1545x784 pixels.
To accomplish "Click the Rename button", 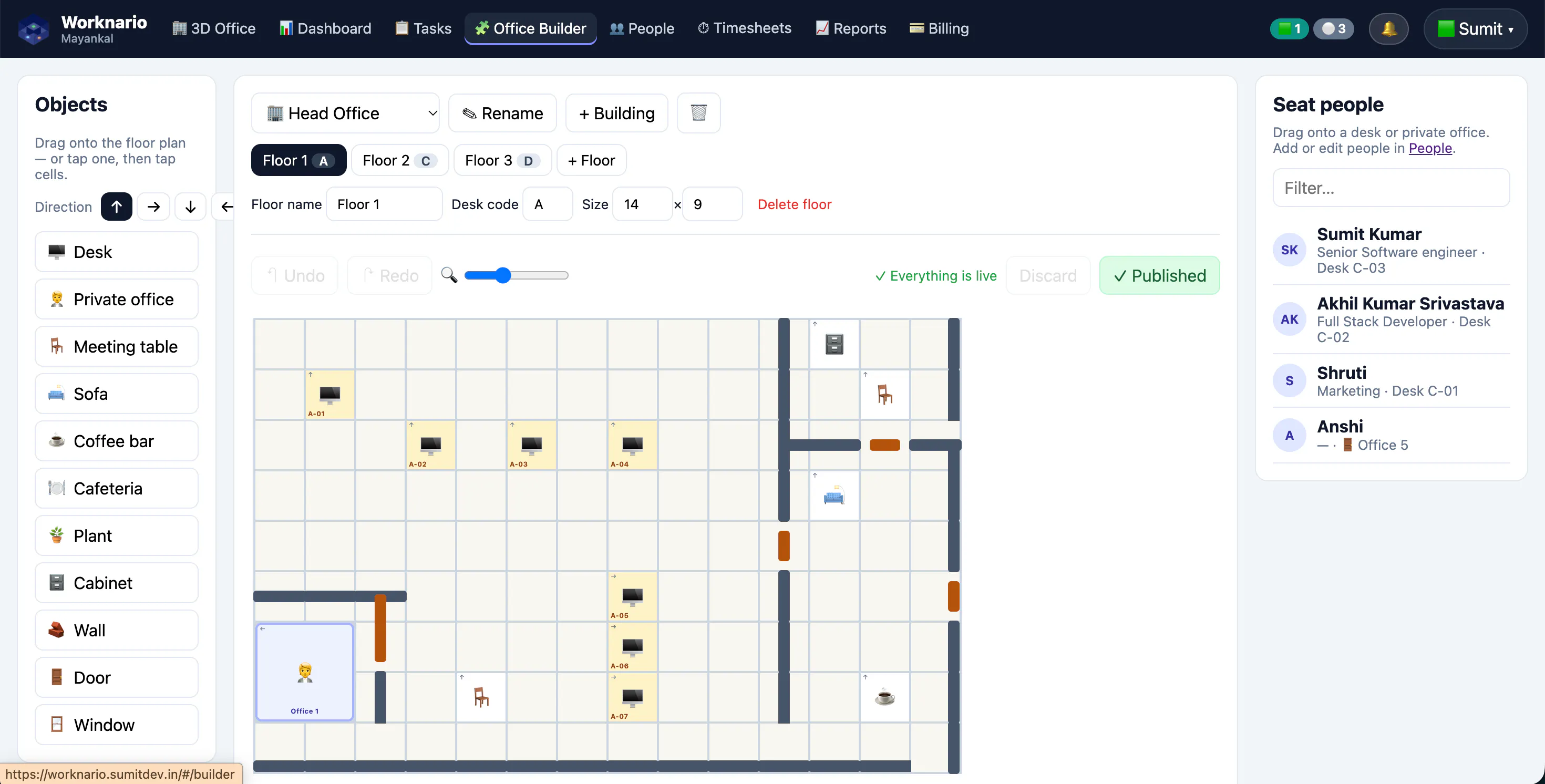I will click(x=502, y=113).
